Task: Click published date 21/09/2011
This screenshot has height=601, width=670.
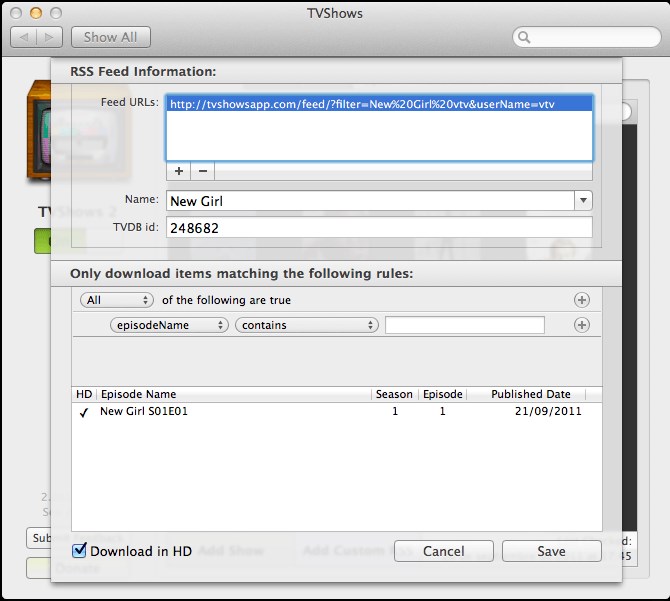Action: 548,411
